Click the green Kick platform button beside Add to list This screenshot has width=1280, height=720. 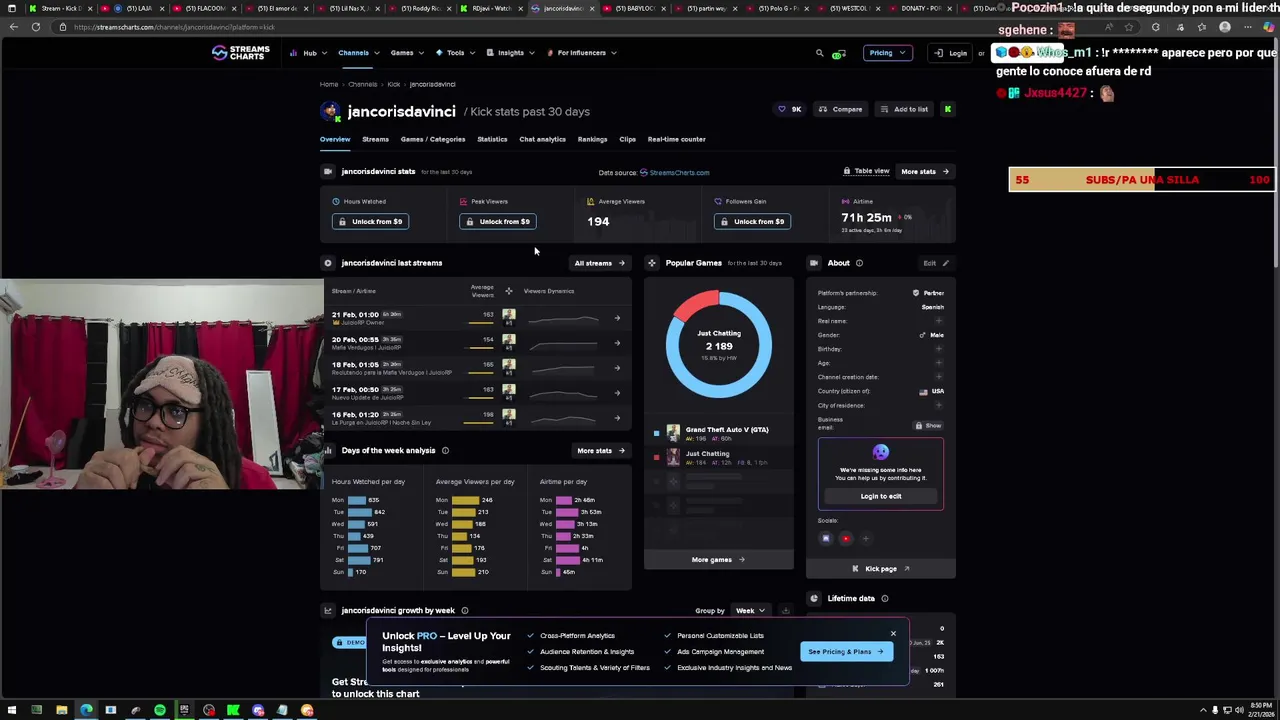[x=947, y=109]
